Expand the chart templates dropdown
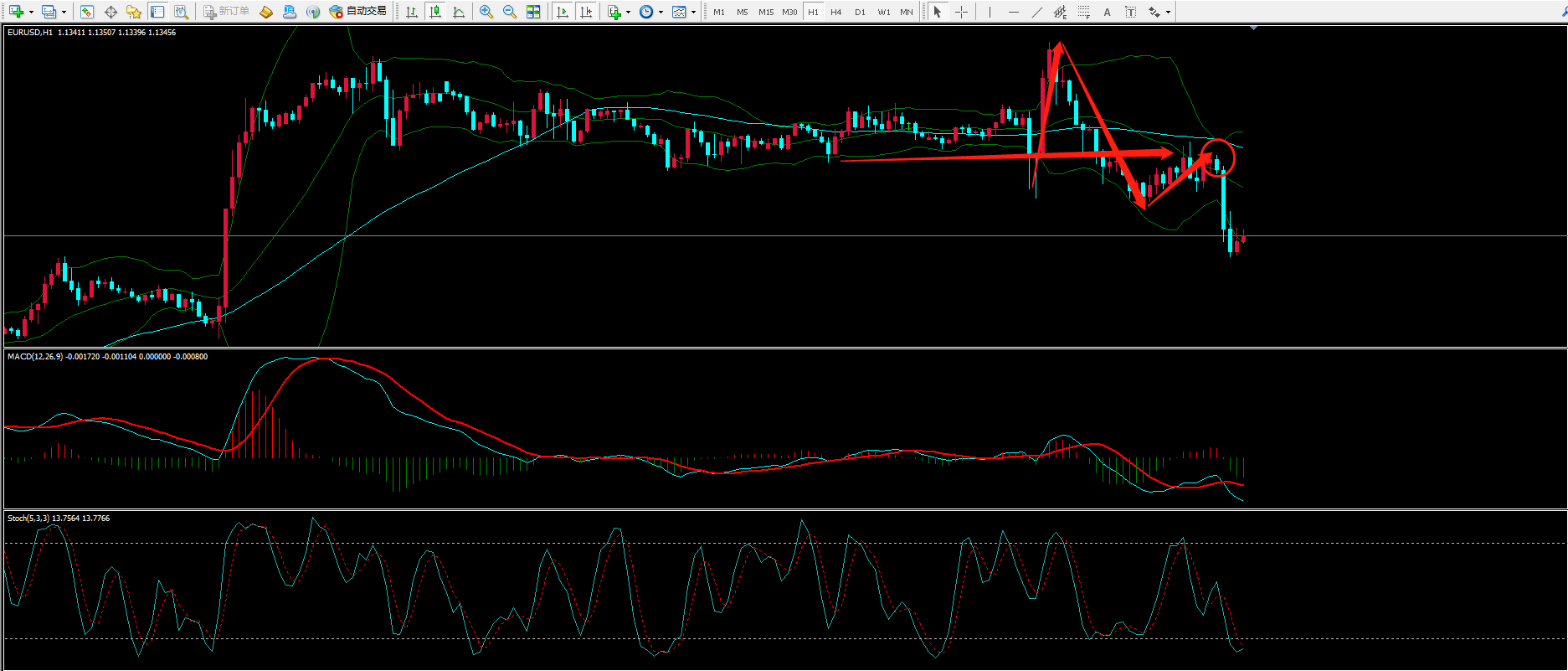 click(693, 12)
